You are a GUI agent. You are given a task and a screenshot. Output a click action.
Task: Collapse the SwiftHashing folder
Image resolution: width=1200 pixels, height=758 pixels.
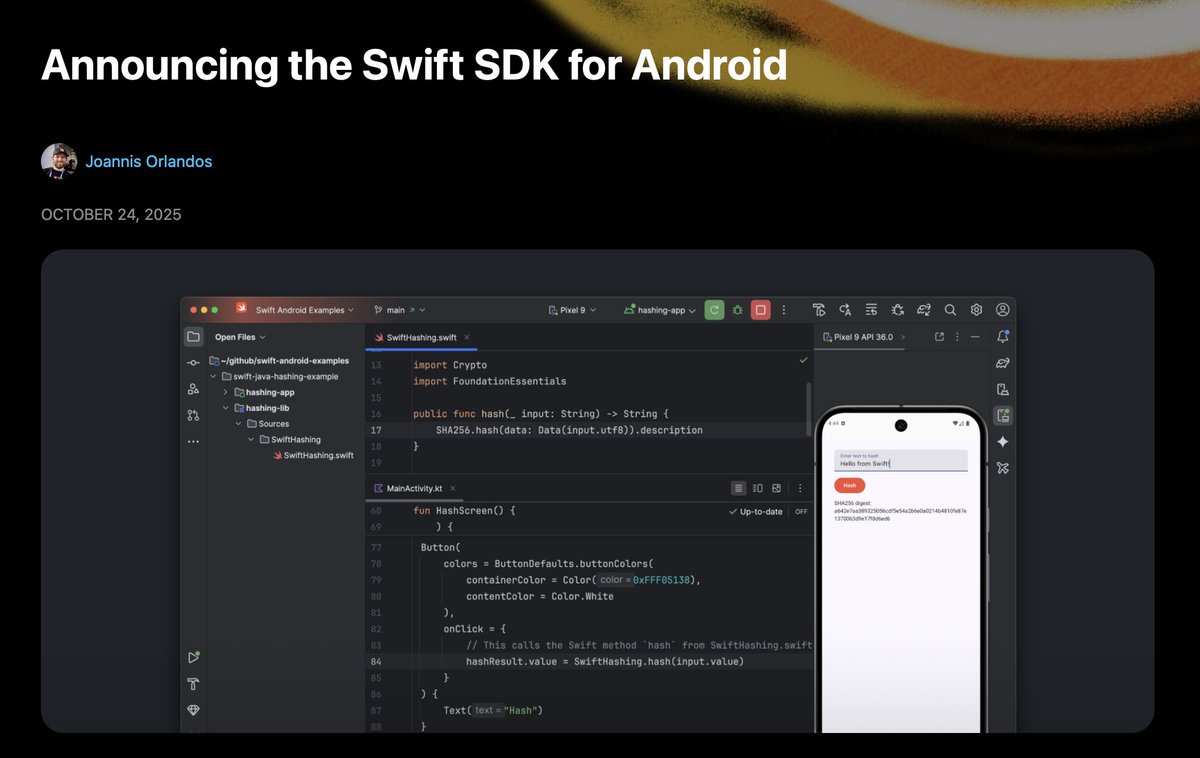pyautogui.click(x=252, y=439)
